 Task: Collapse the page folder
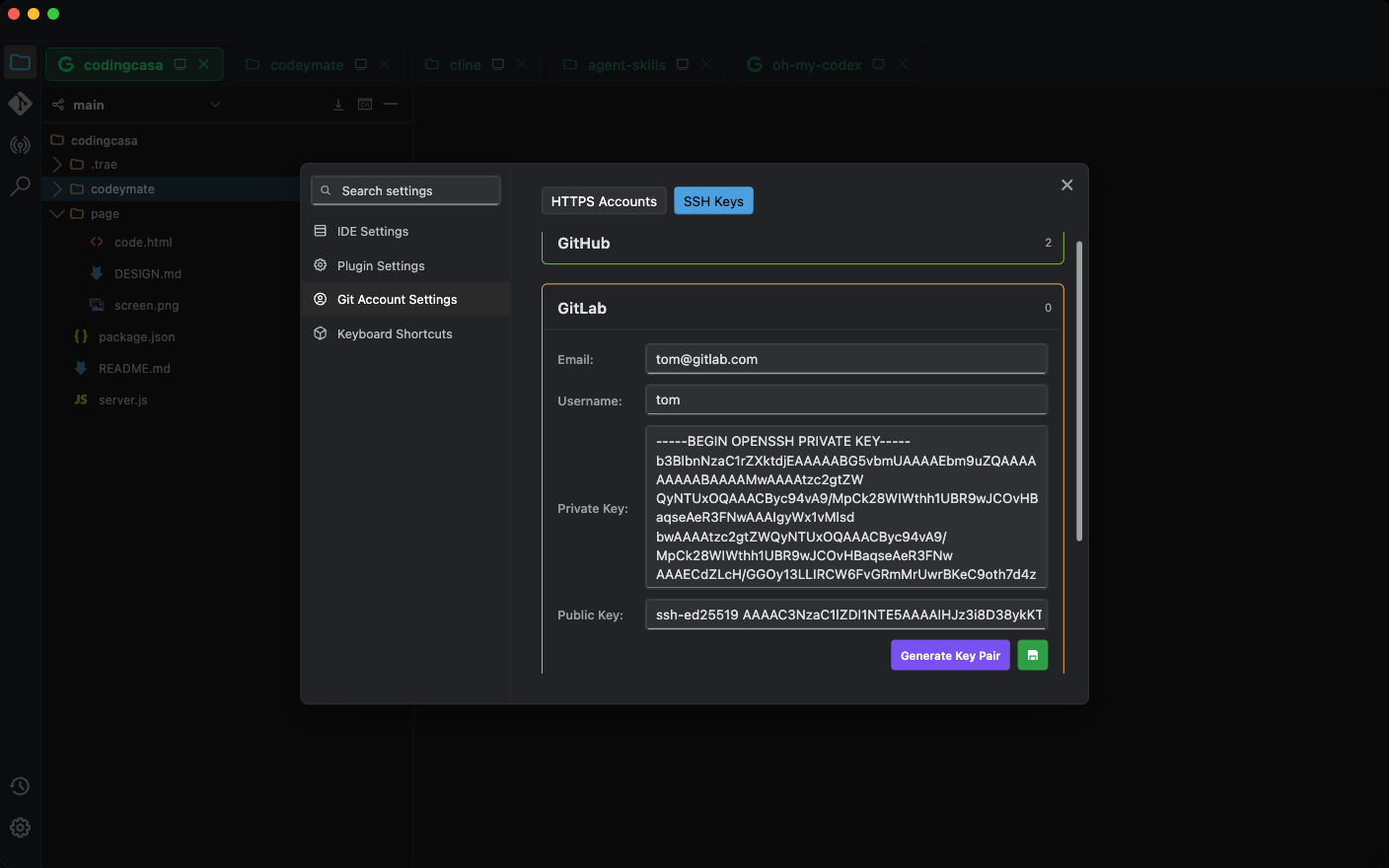57,213
